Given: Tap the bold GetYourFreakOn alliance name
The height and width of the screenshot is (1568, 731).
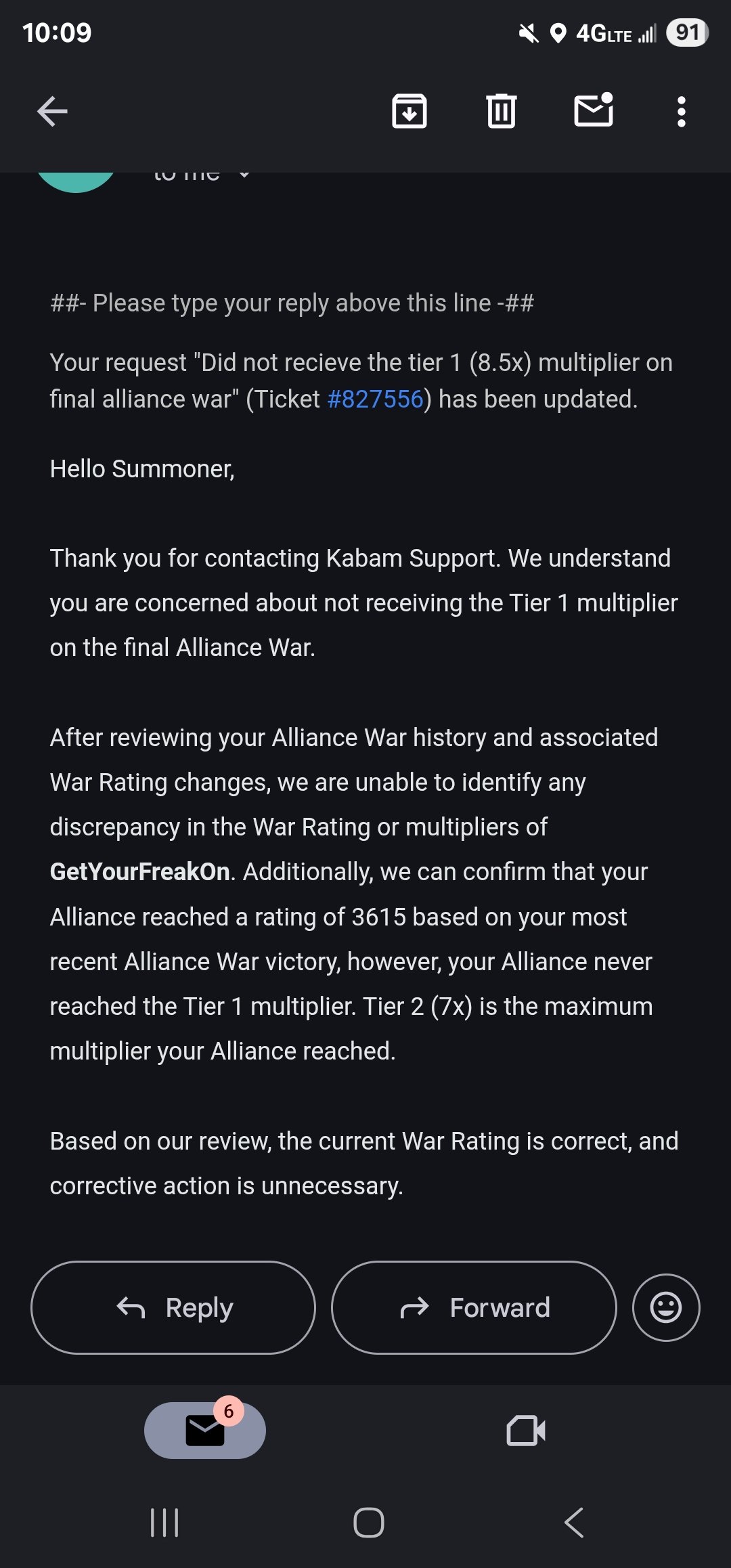Looking at the screenshot, I should (140, 872).
